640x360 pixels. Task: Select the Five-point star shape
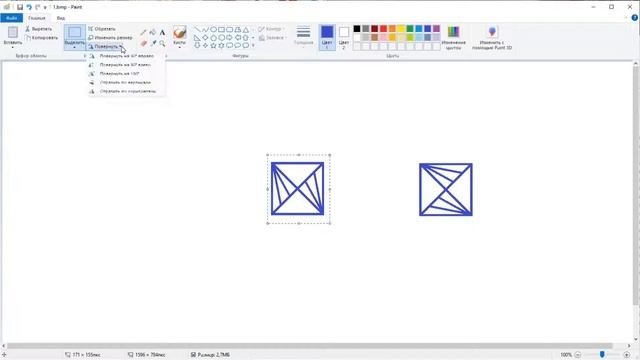[x=213, y=45]
